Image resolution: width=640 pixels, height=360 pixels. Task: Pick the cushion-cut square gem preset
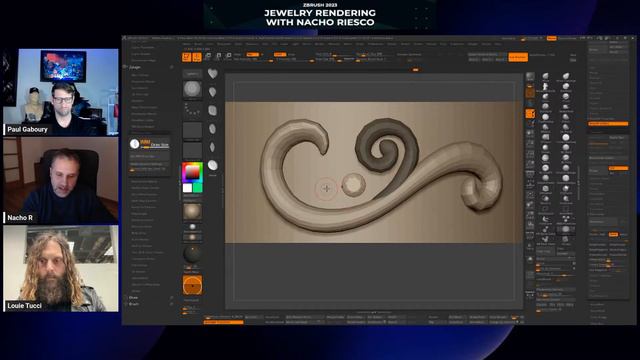tap(213, 110)
